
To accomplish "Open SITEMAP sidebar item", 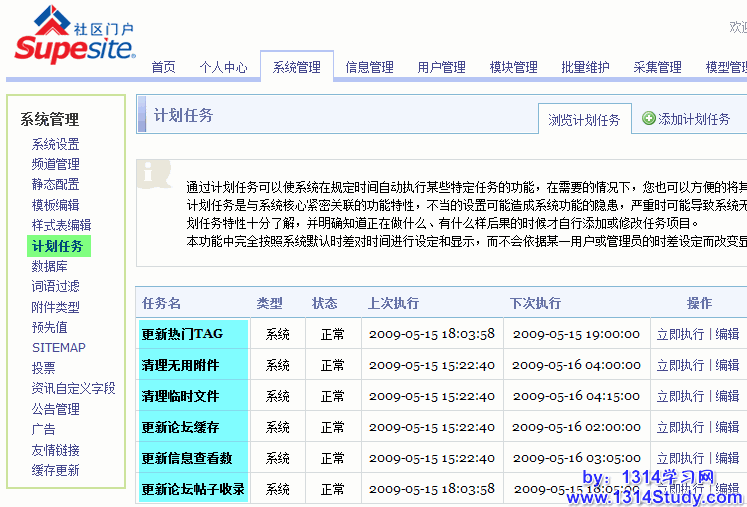I will [58, 347].
